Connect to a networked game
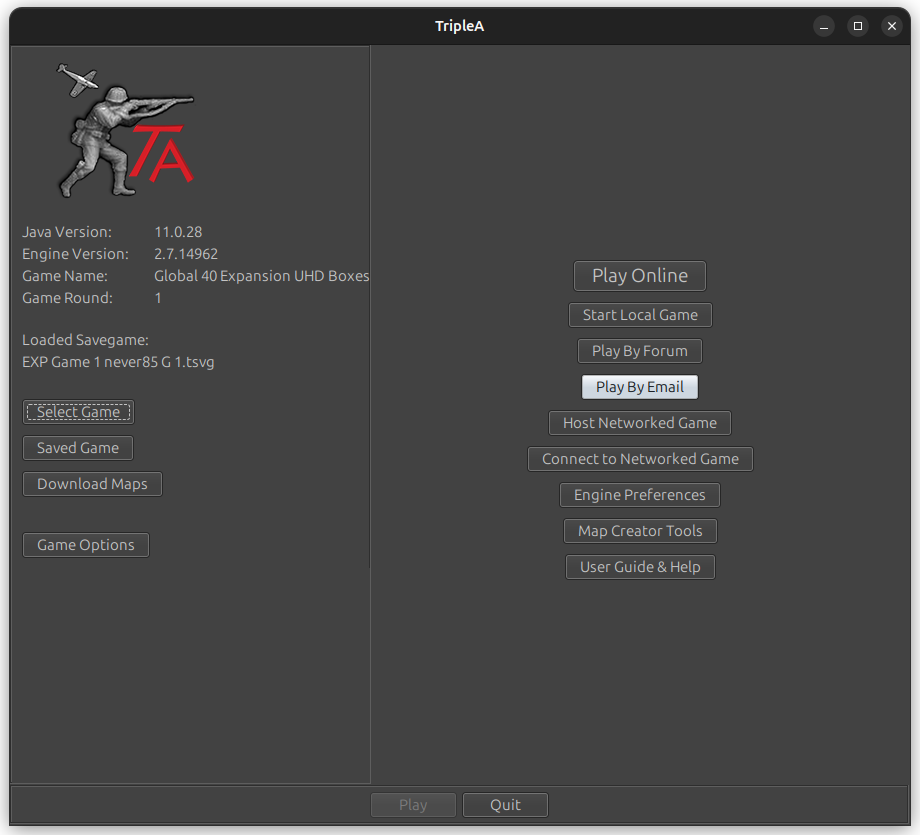The width and height of the screenshot is (920, 835). pyautogui.click(x=639, y=458)
